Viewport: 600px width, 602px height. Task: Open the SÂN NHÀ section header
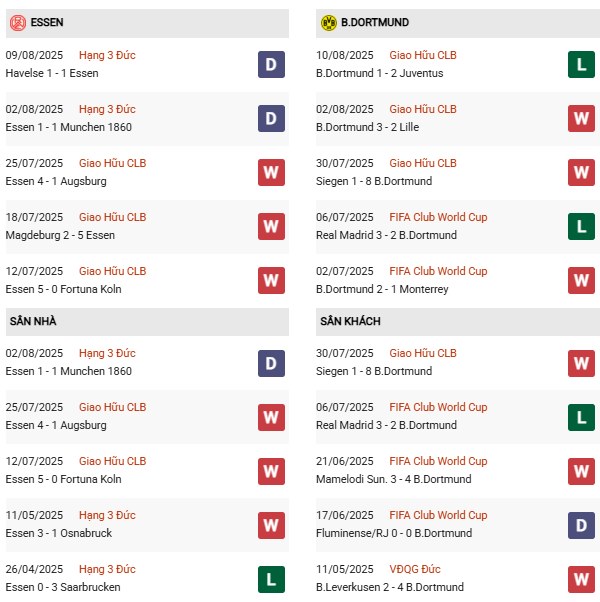pyautogui.click(x=31, y=321)
